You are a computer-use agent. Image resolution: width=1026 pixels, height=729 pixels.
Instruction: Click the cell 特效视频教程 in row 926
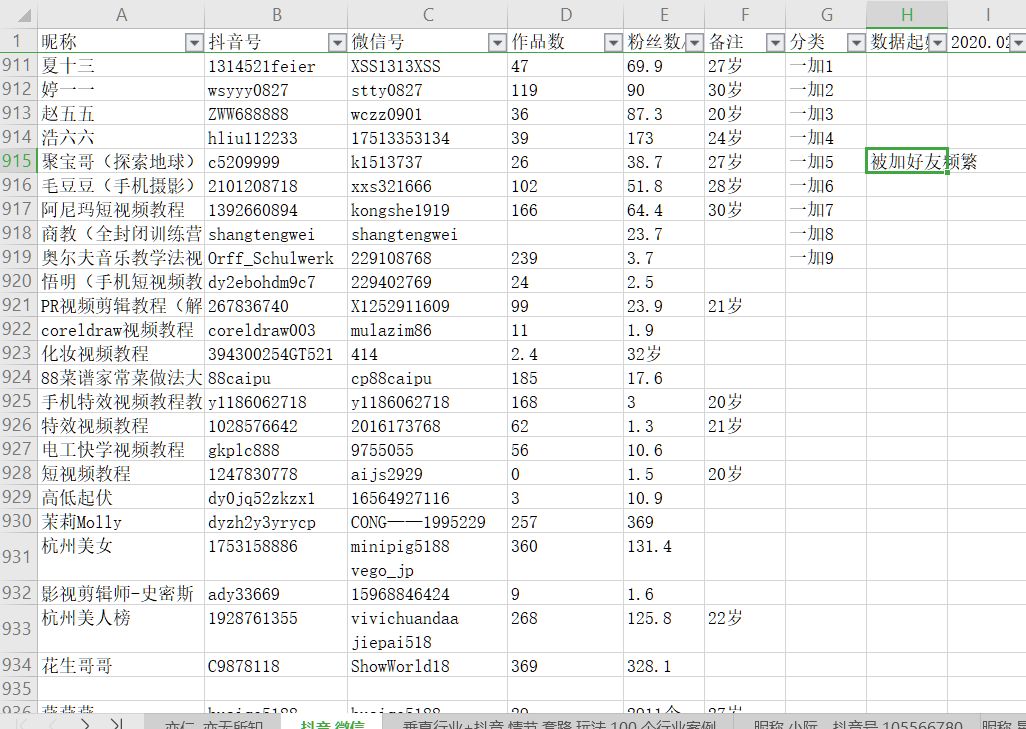tap(121, 425)
